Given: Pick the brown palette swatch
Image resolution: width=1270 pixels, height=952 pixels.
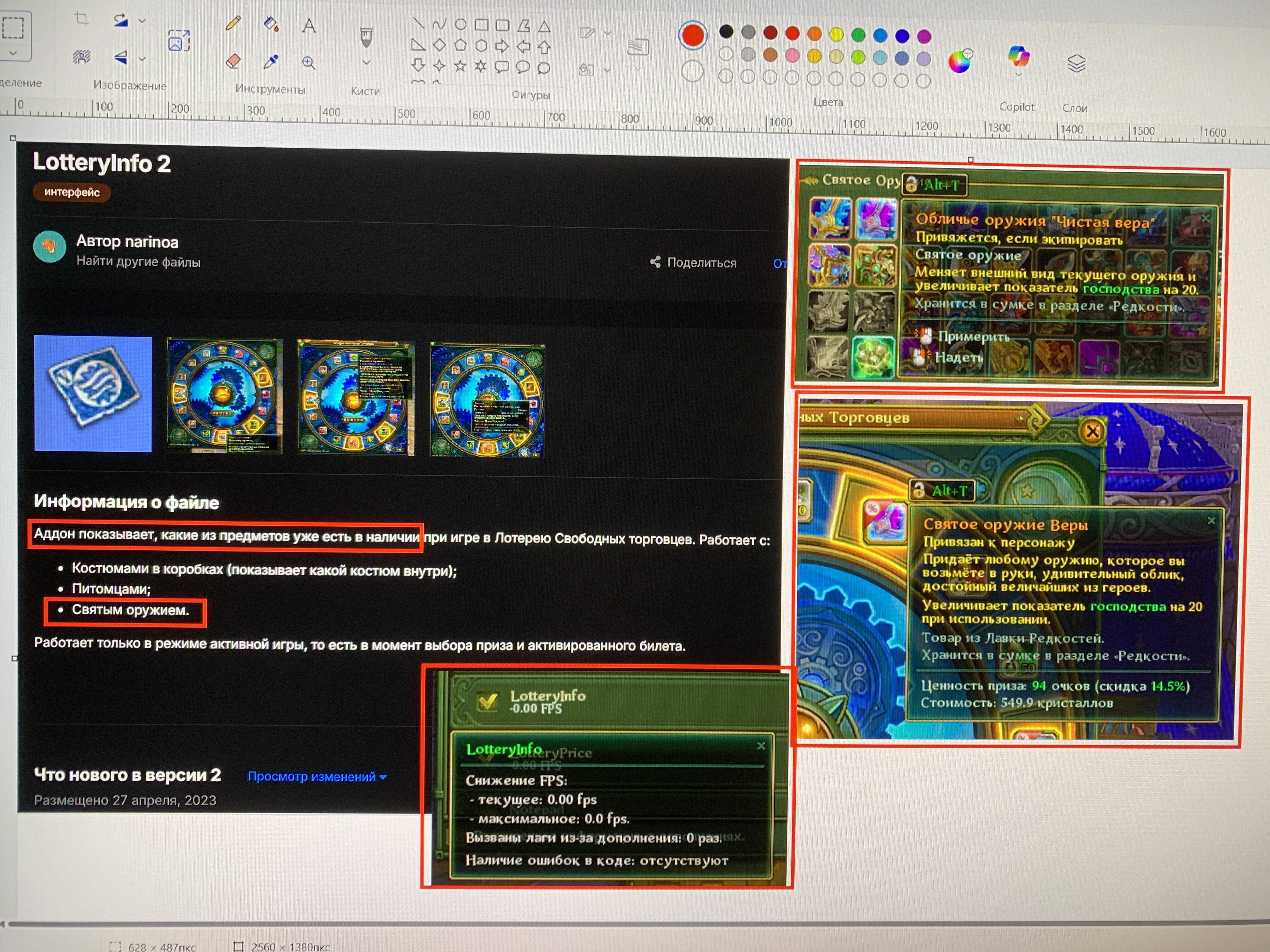Looking at the screenshot, I should pos(770,54).
